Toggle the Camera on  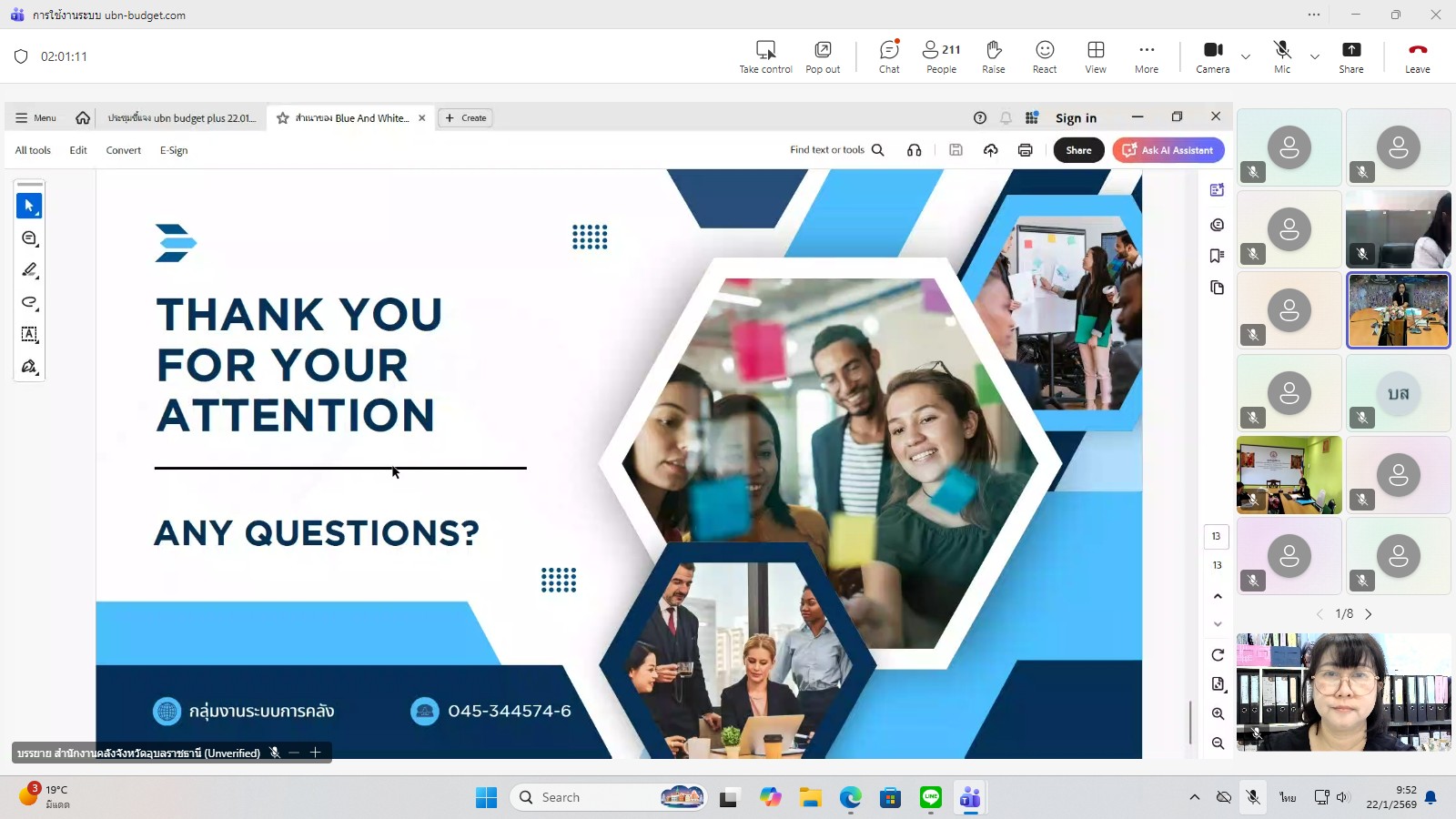1212,56
